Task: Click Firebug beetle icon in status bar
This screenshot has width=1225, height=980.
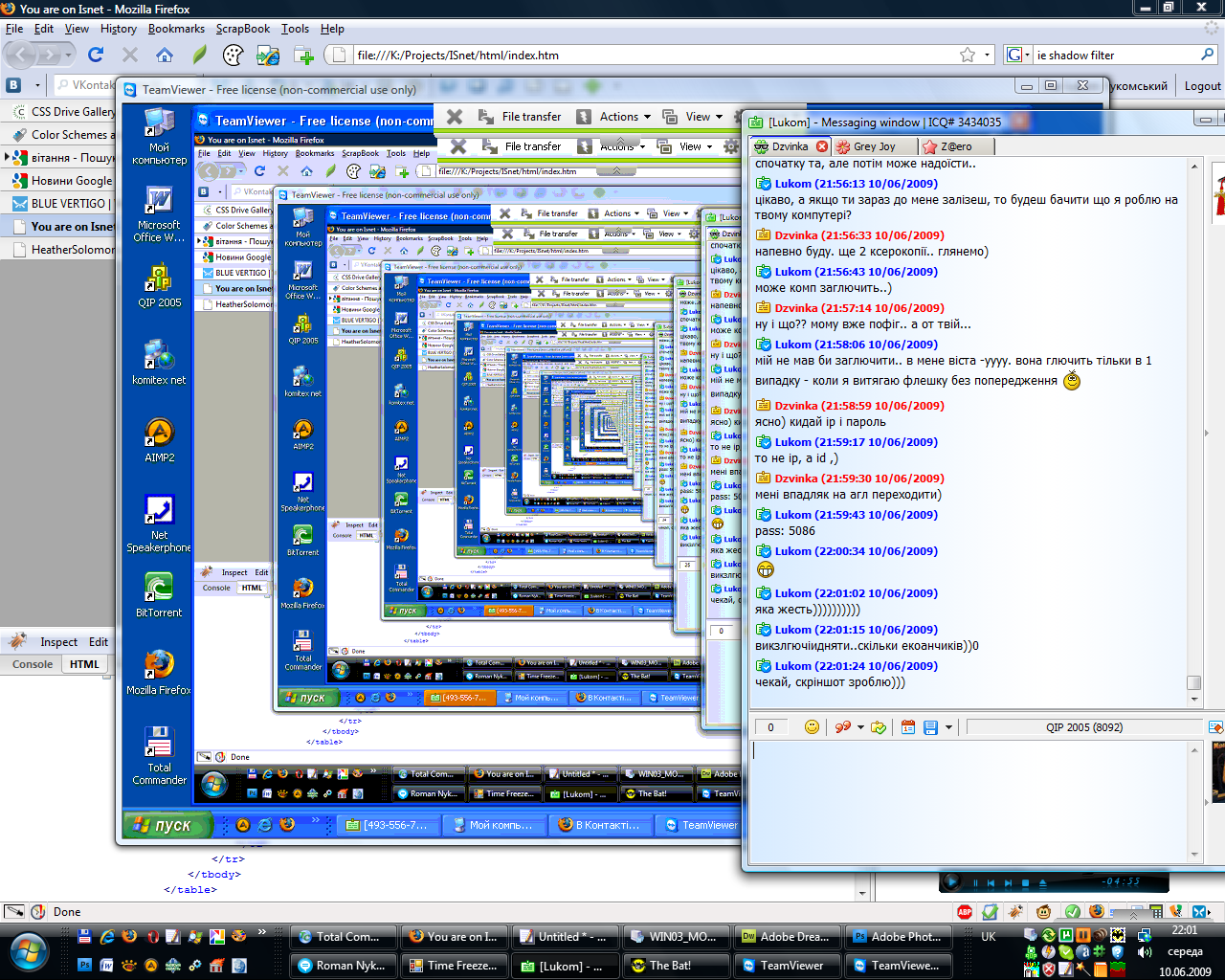Action: pos(1015,912)
